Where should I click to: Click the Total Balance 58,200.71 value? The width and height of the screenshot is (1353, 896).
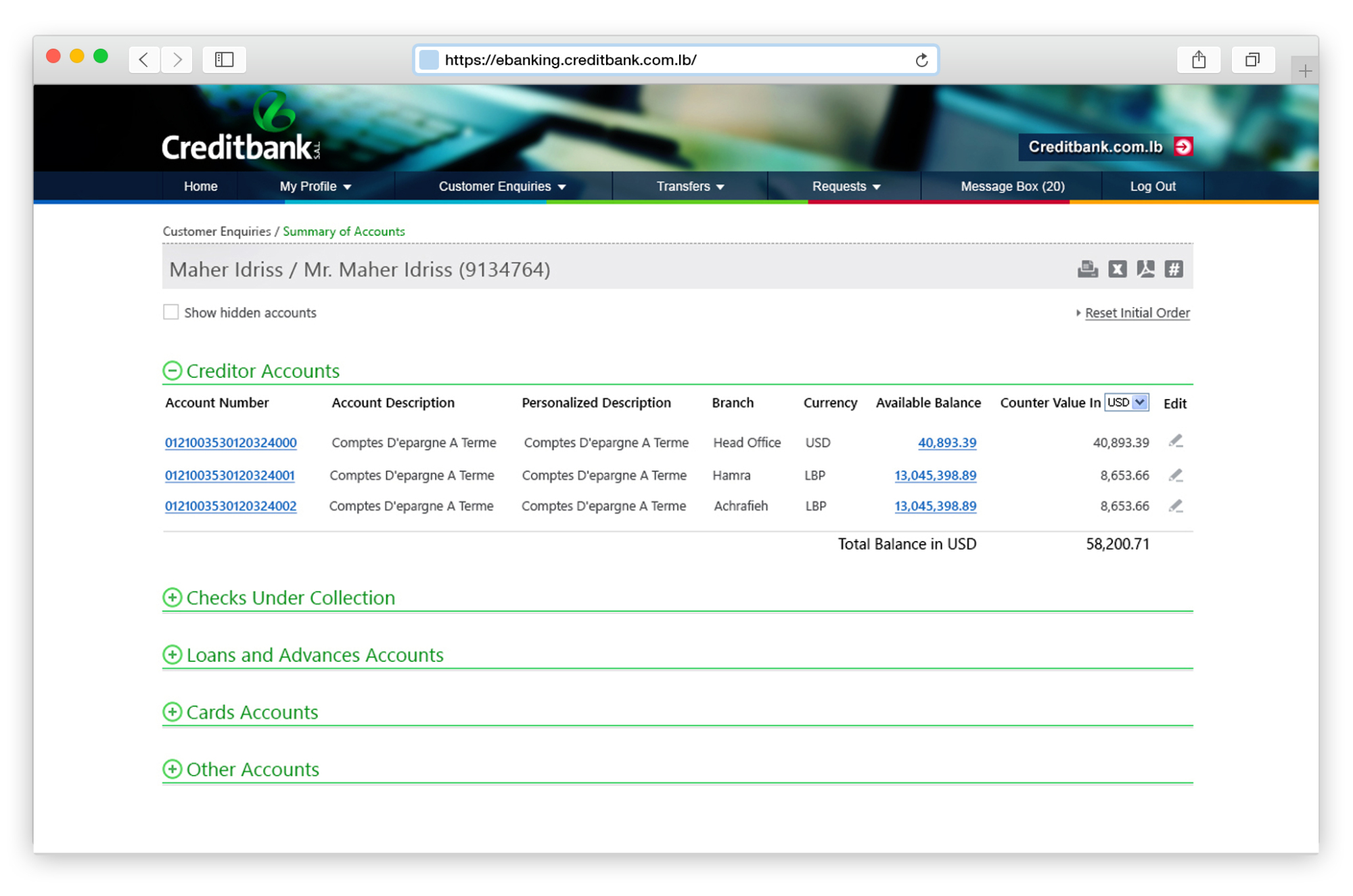tap(1118, 544)
